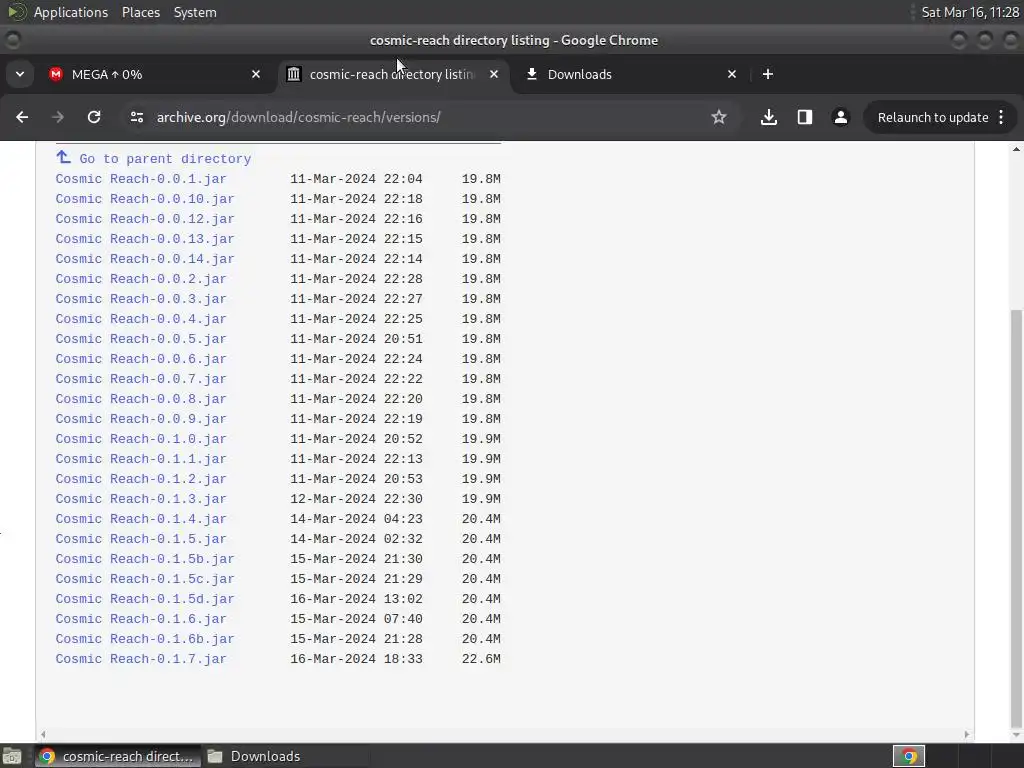
Task: Click the up-arrow parent directory icon
Action: click(x=63, y=157)
